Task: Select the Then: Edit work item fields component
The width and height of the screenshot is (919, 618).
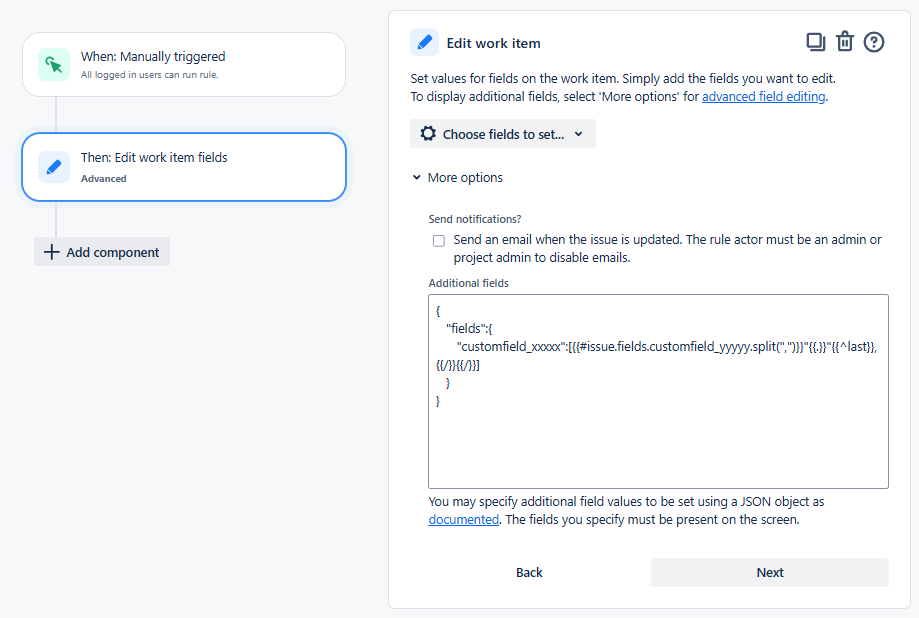Action: pos(183,166)
